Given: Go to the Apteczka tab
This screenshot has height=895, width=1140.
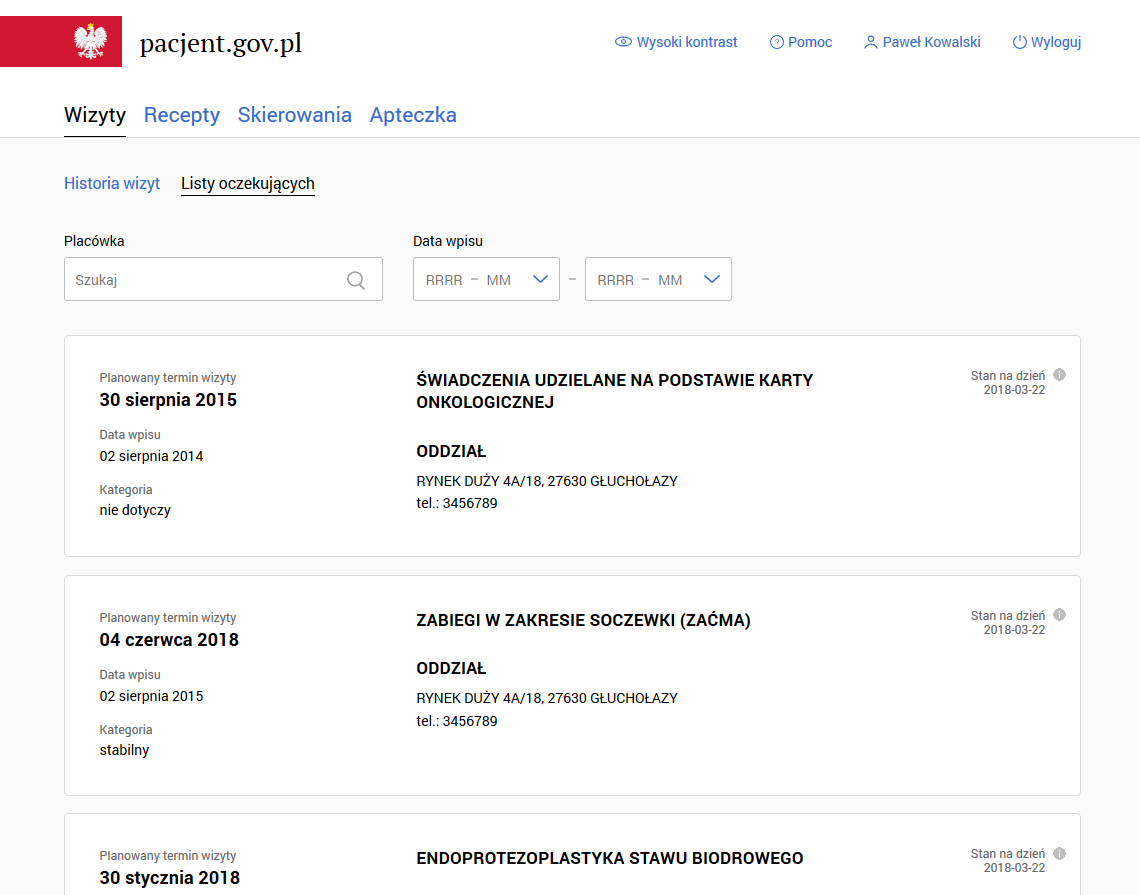Looking at the screenshot, I should pyautogui.click(x=413, y=115).
